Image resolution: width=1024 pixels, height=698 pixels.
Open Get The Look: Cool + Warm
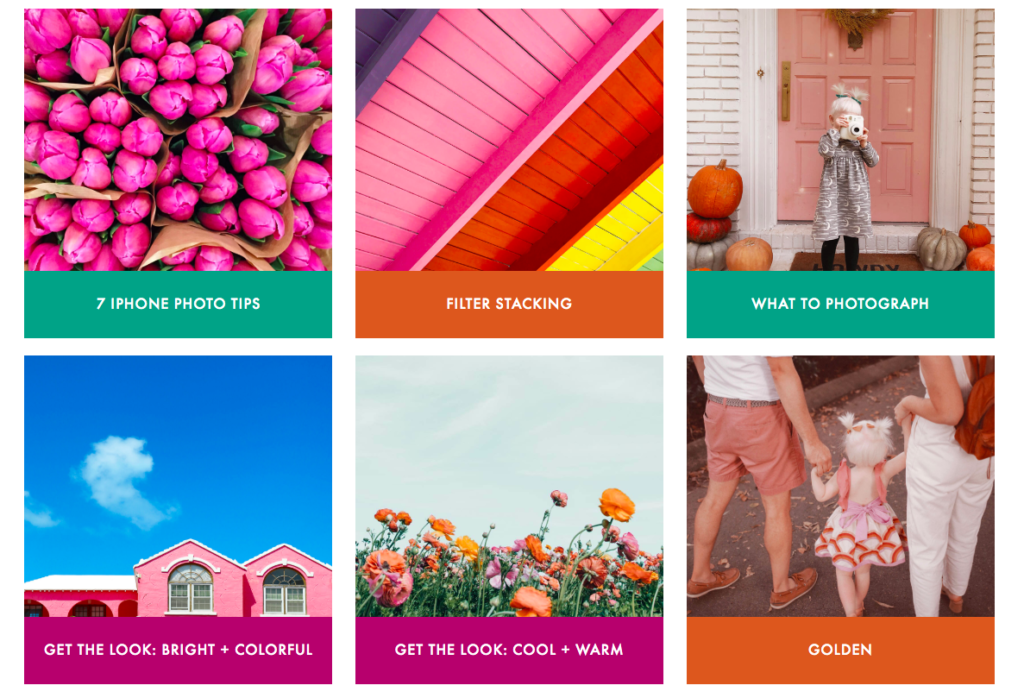[509, 650]
